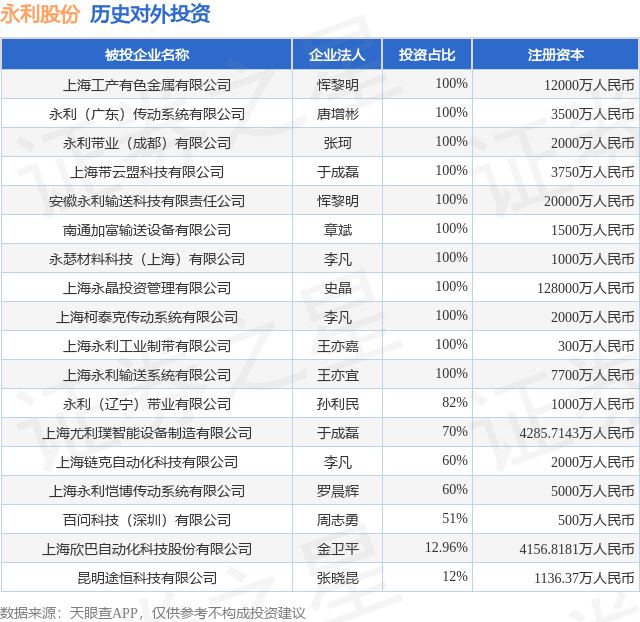The image size is (640, 622).
Task: Click legal person 王亦宜
Action: click(338, 375)
